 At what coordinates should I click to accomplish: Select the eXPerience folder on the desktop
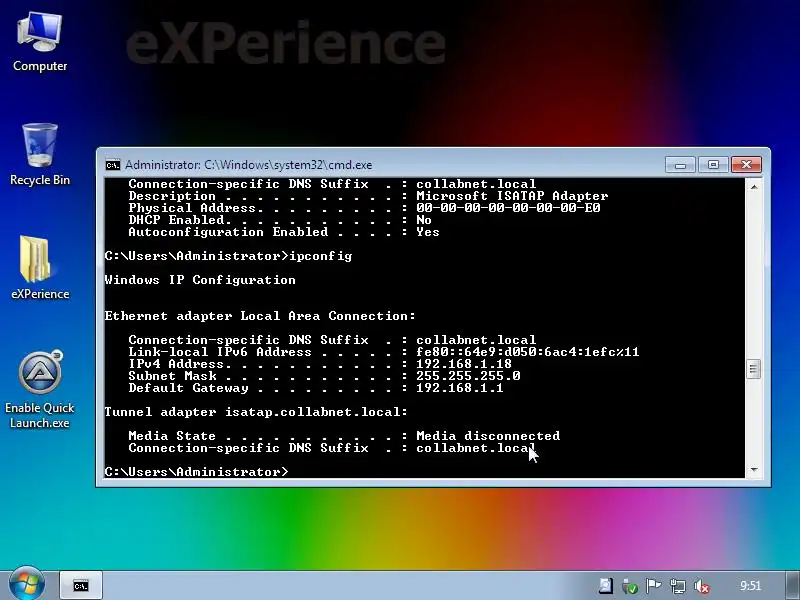(x=40, y=267)
